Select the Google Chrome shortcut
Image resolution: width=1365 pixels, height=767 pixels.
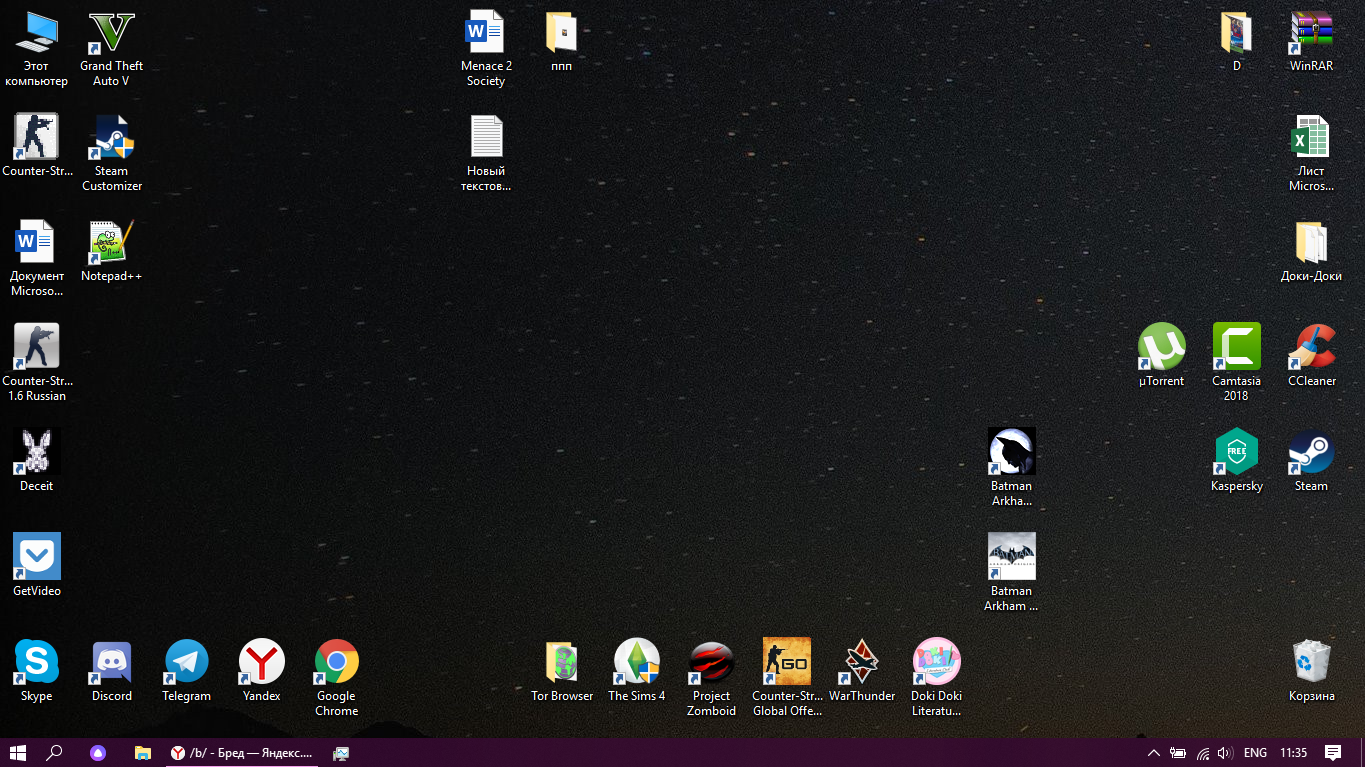click(x=336, y=678)
